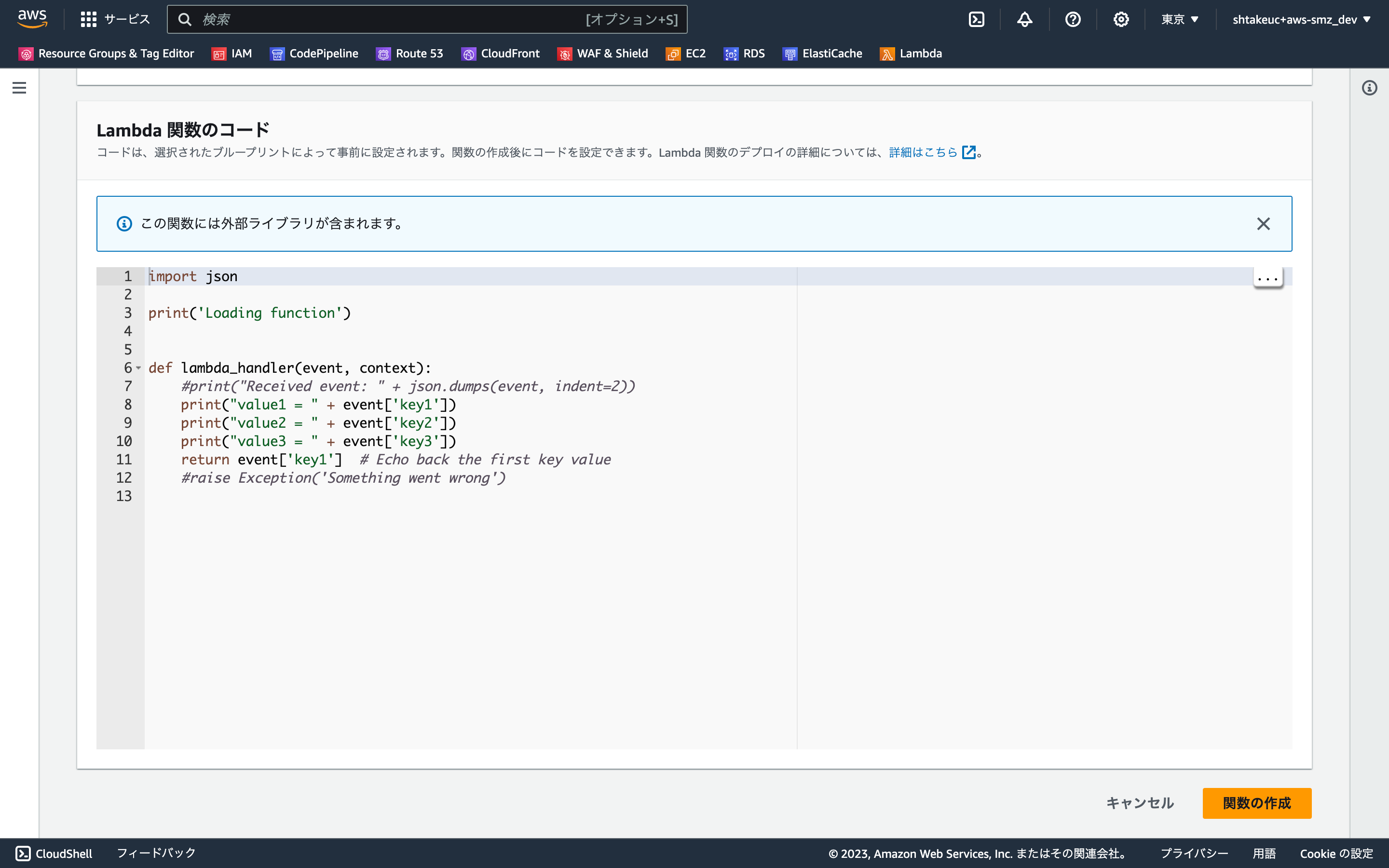
Task: Click the Resource Groups & Tag Editor icon
Action: coord(26,54)
